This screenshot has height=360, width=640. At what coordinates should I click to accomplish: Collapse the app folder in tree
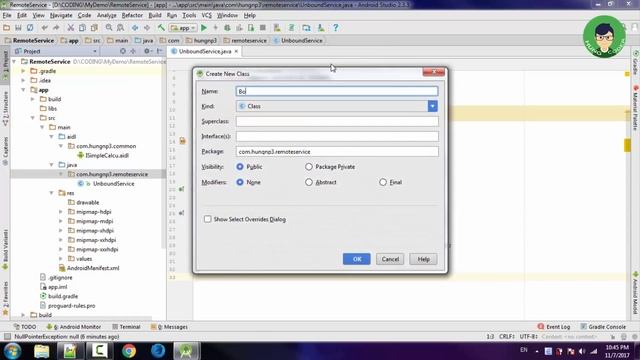[x=23, y=90]
